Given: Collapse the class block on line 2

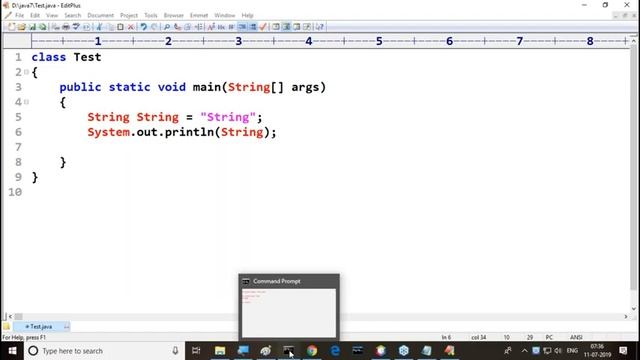Looking at the screenshot, I should coord(26,72).
